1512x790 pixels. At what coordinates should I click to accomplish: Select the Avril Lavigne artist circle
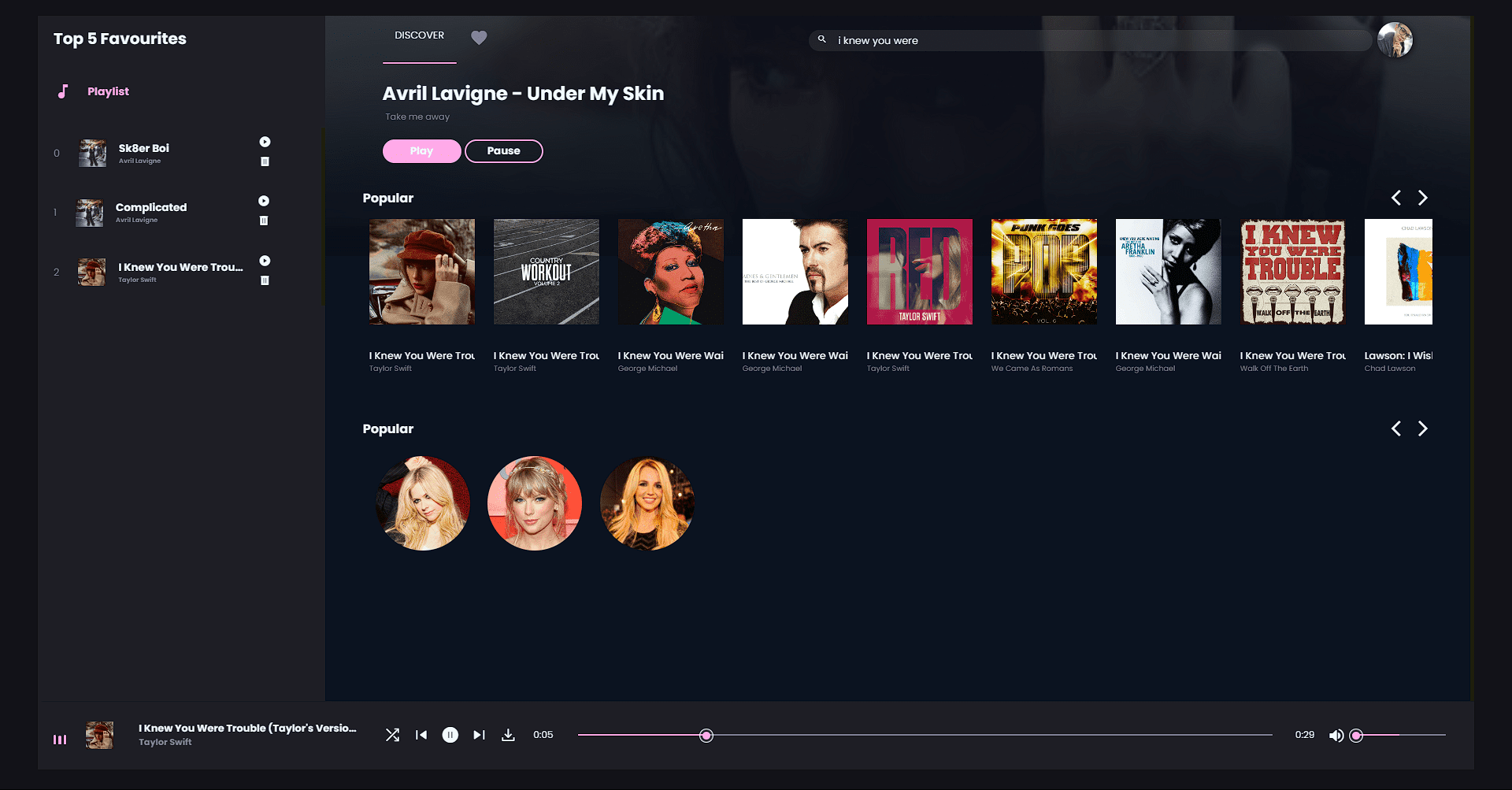click(x=423, y=503)
